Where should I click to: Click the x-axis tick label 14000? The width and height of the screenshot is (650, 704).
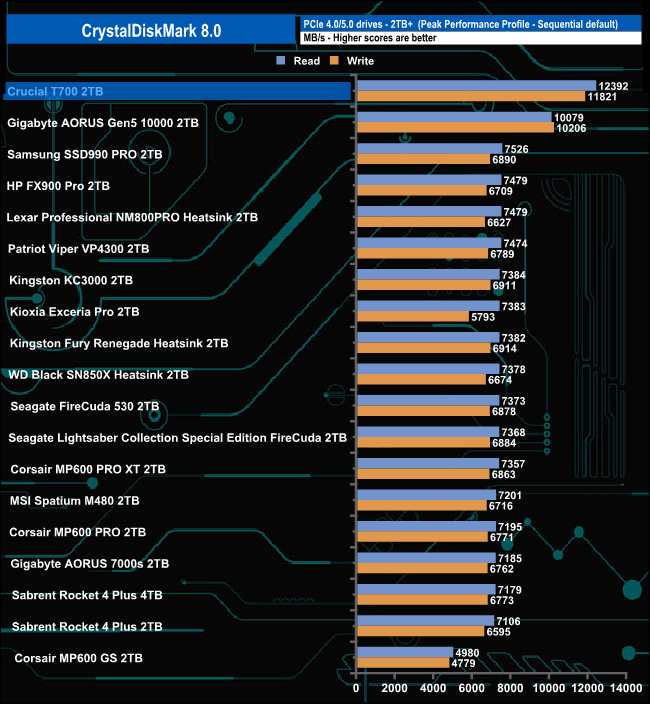click(626, 688)
